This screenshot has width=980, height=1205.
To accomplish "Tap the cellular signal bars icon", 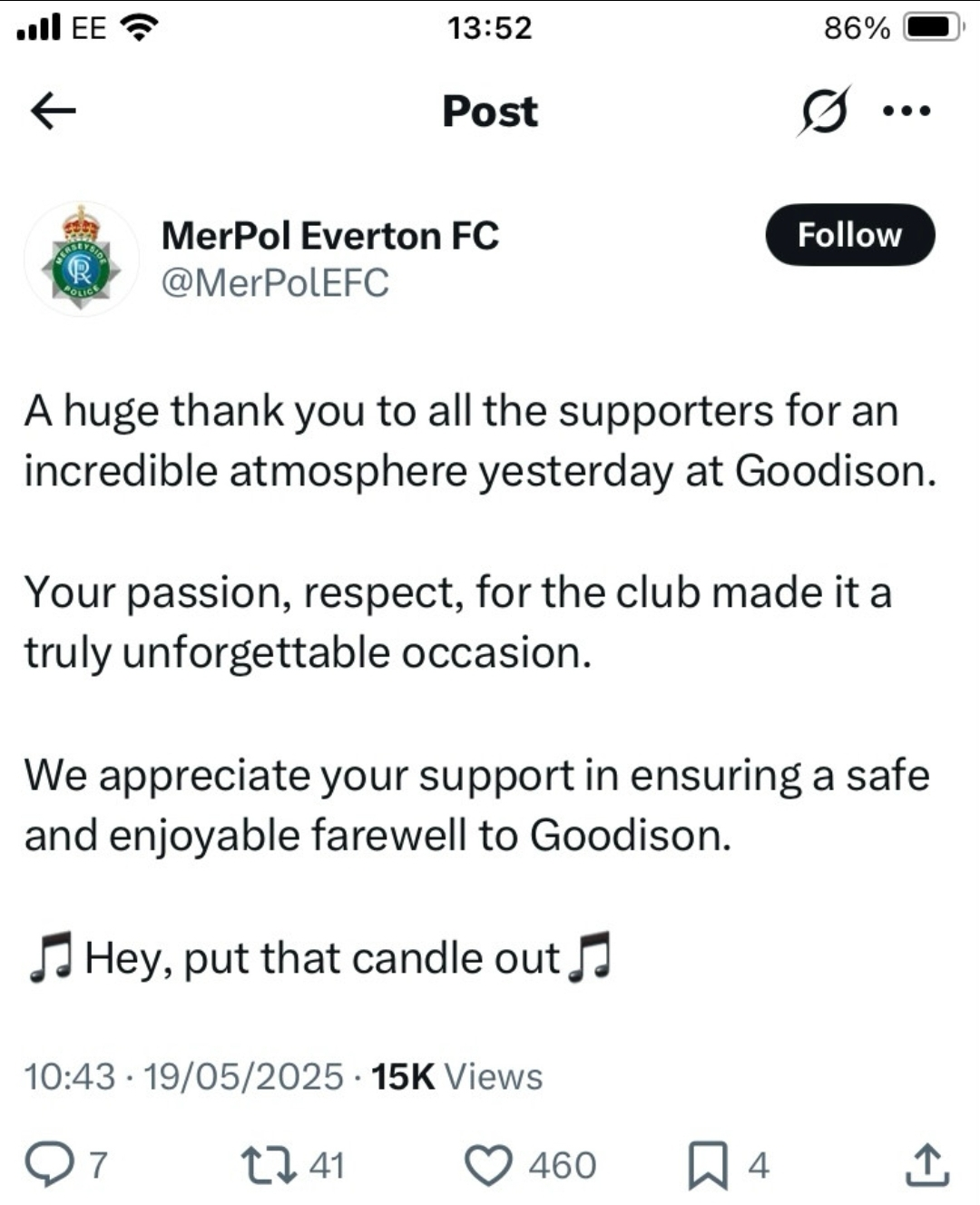I will point(38,28).
